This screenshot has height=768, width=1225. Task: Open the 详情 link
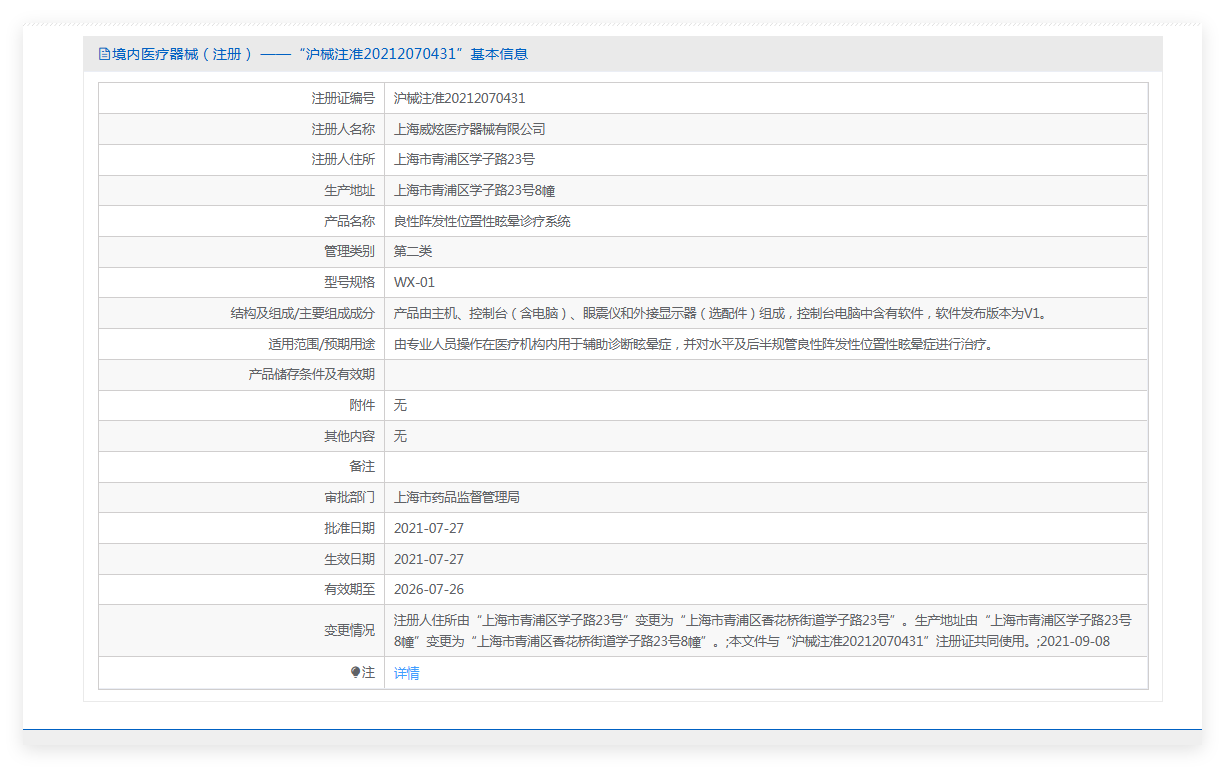406,673
